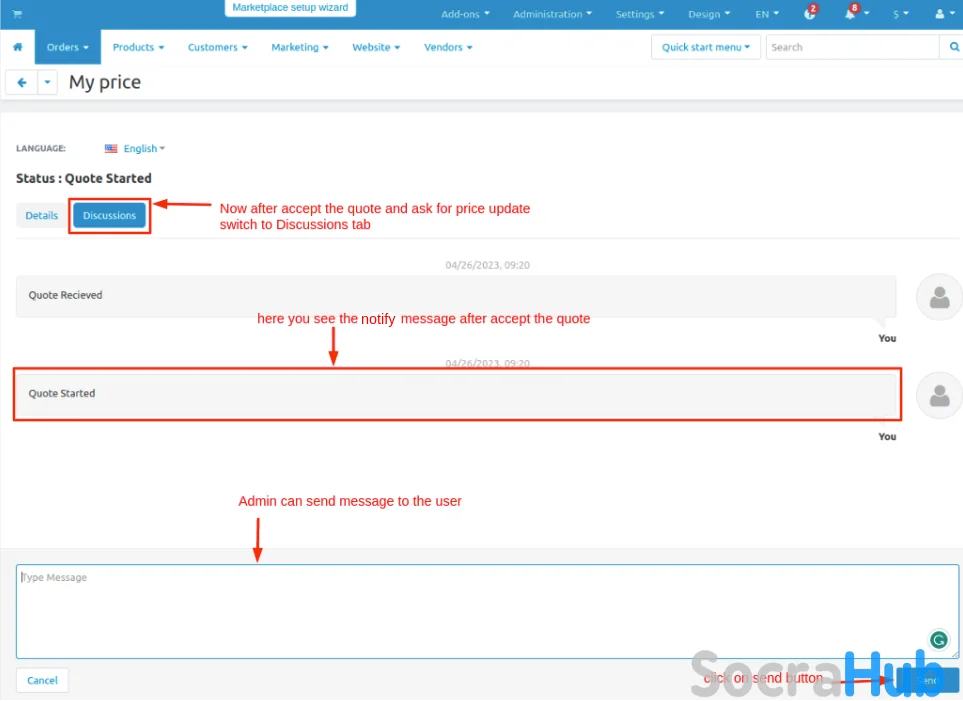Image resolution: width=963 pixels, height=701 pixels.
Task: Switch to the Details tab
Action: click(x=42, y=216)
